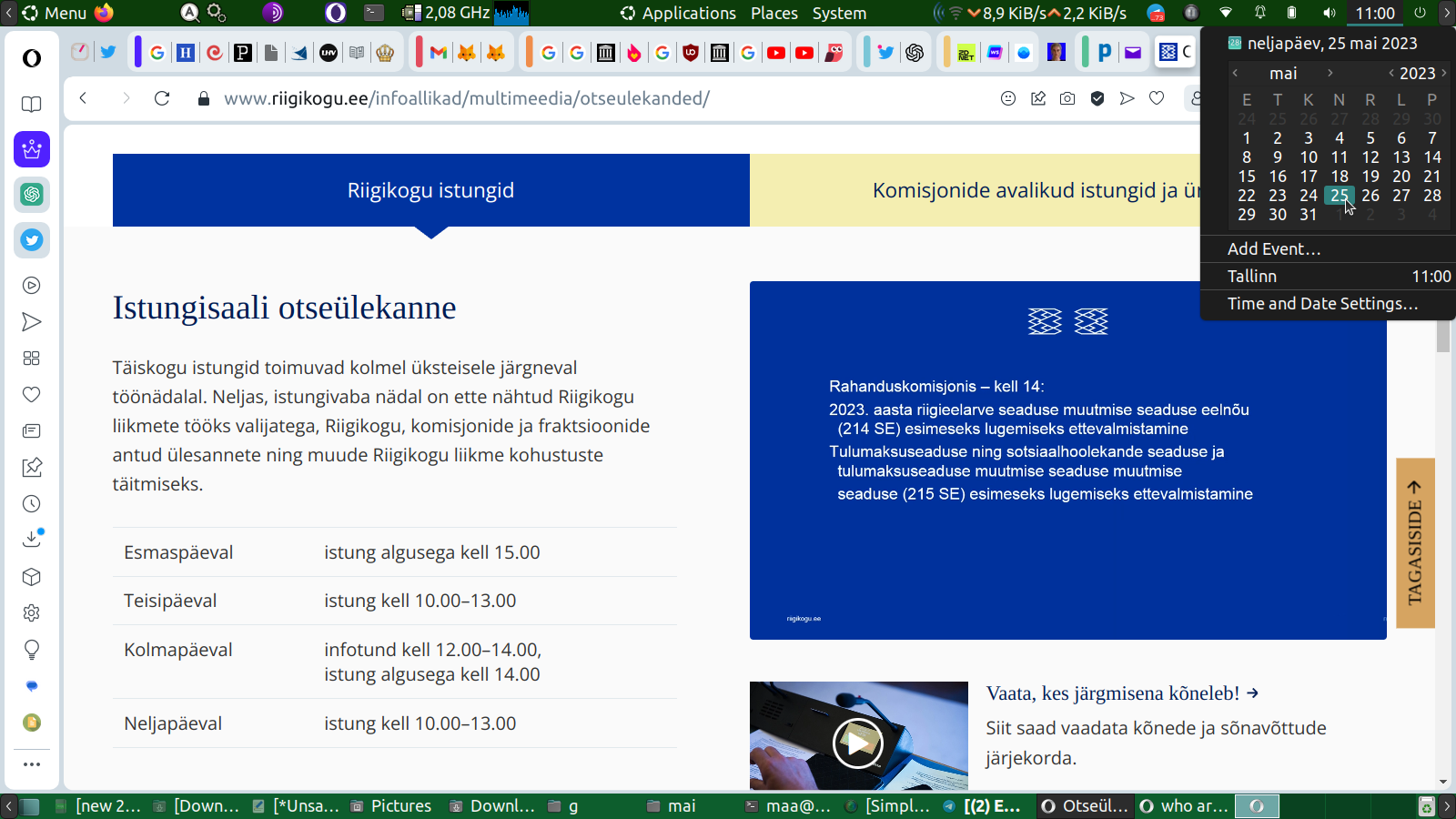
Task: Open Time and Date Settings
Action: coord(1323,304)
